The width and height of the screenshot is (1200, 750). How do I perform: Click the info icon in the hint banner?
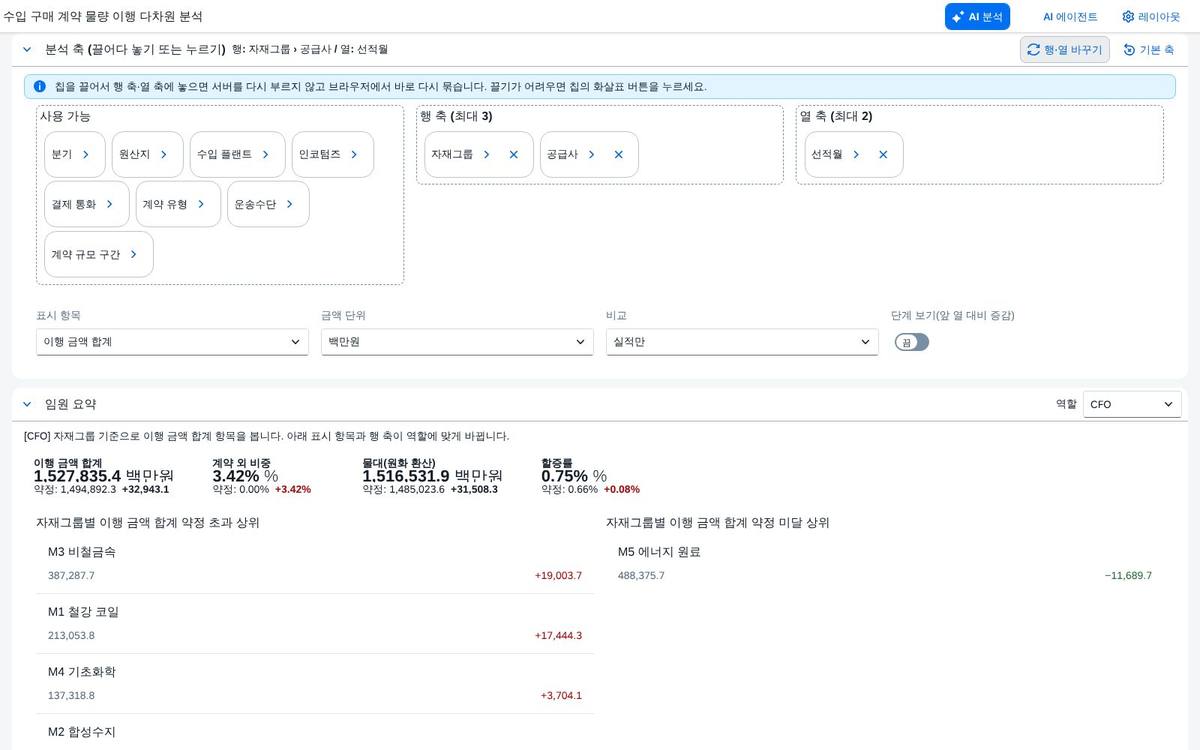coord(39,87)
